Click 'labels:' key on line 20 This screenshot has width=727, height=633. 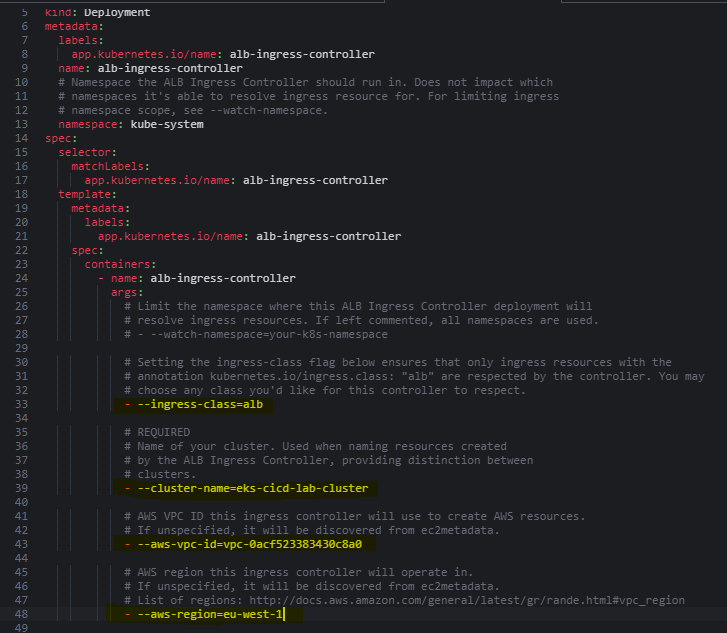tap(107, 222)
